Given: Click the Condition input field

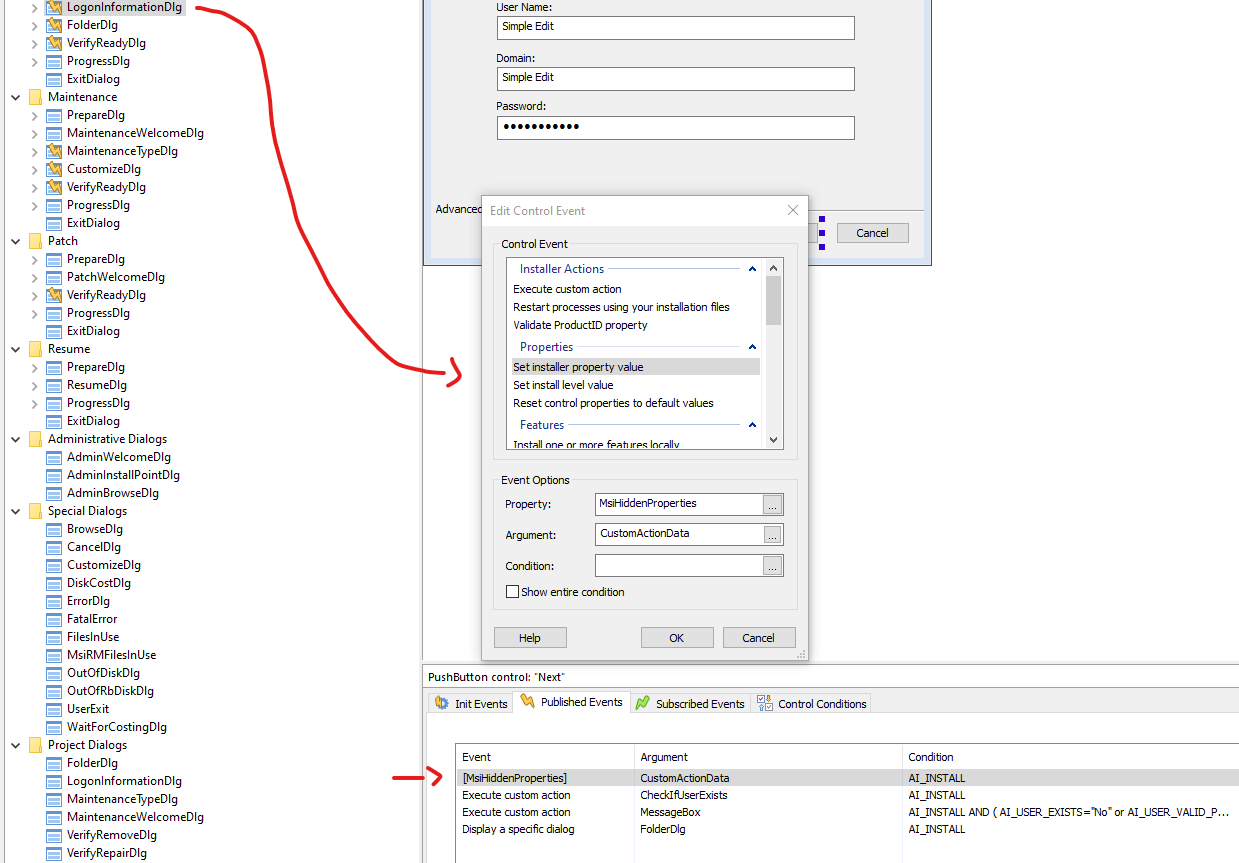Looking at the screenshot, I should (678, 566).
